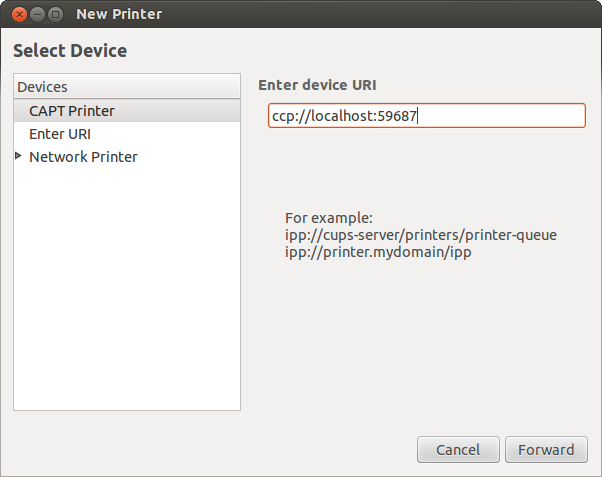This screenshot has height=477, width=602.
Task: Place cursor after port number 59687
Action: tap(417, 116)
